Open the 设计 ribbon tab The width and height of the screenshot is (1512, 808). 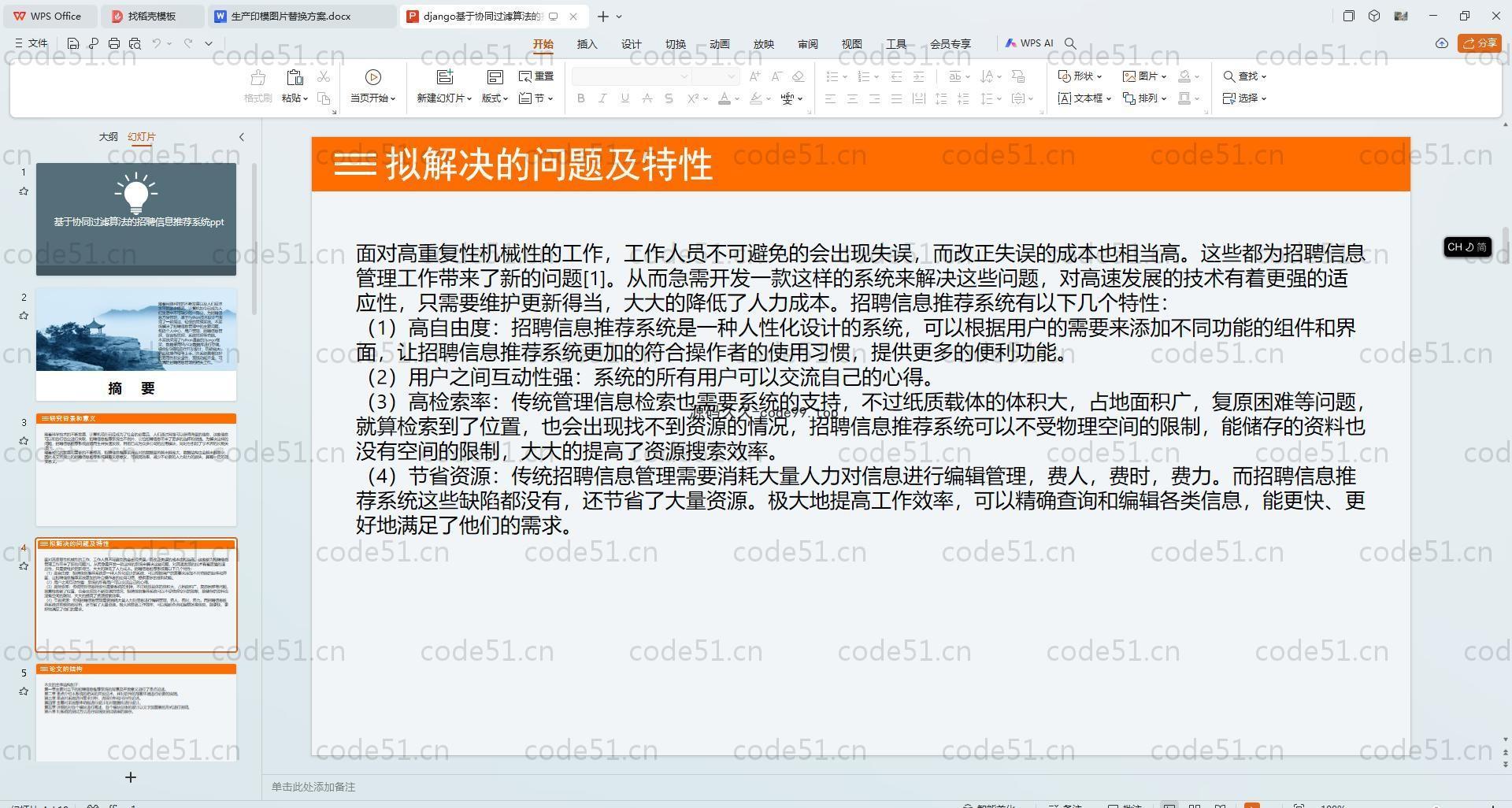click(x=632, y=44)
